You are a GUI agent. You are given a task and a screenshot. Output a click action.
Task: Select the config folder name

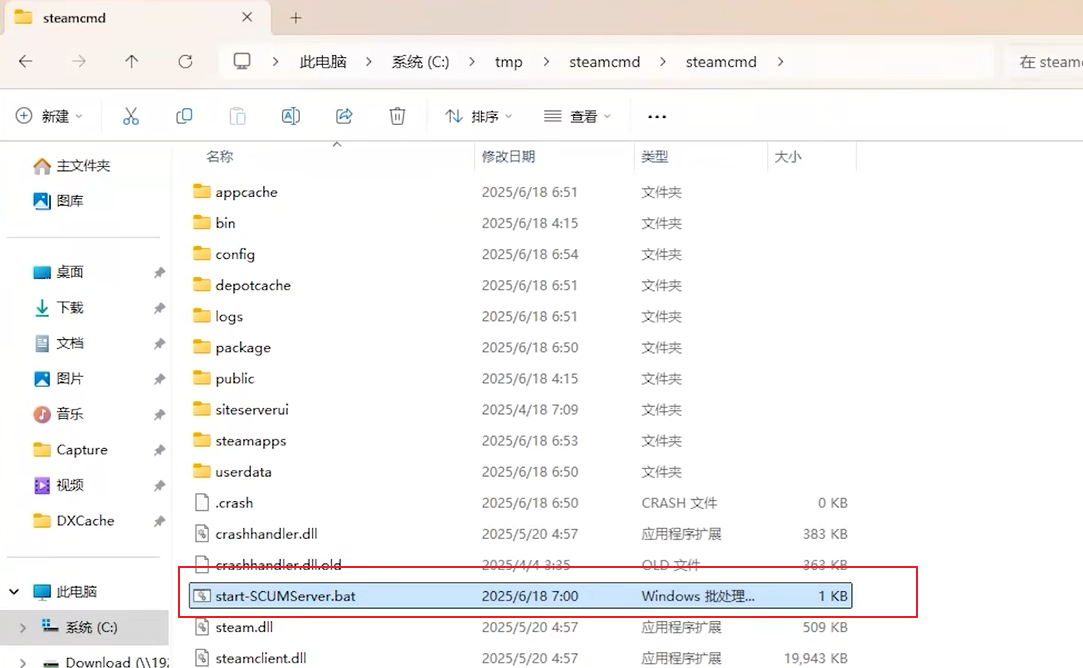coord(235,254)
